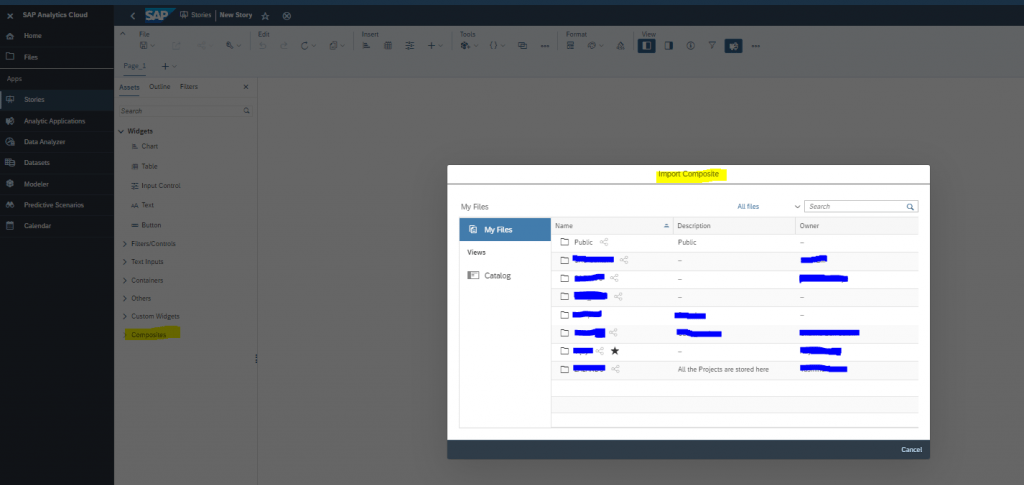This screenshot has height=485, width=1024.
Task: Select My Files in Import Composite dialog
Action: coord(505,230)
